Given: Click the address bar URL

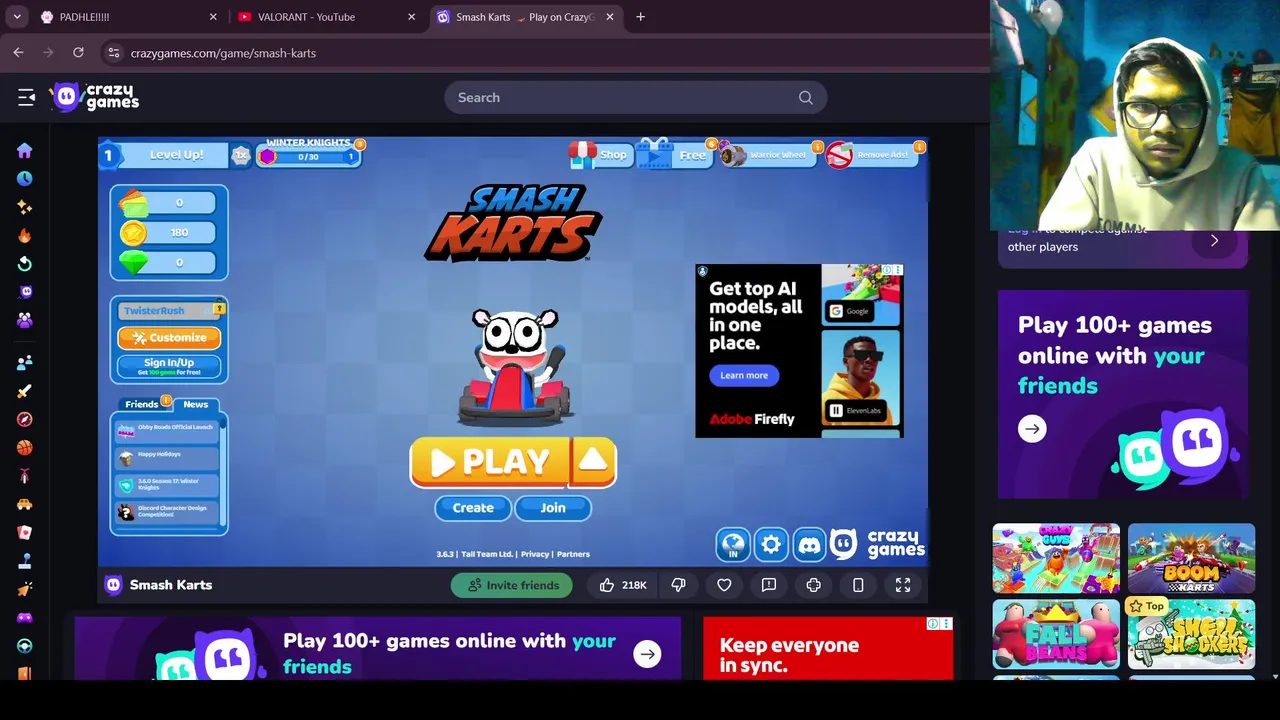Looking at the screenshot, I should tap(223, 53).
